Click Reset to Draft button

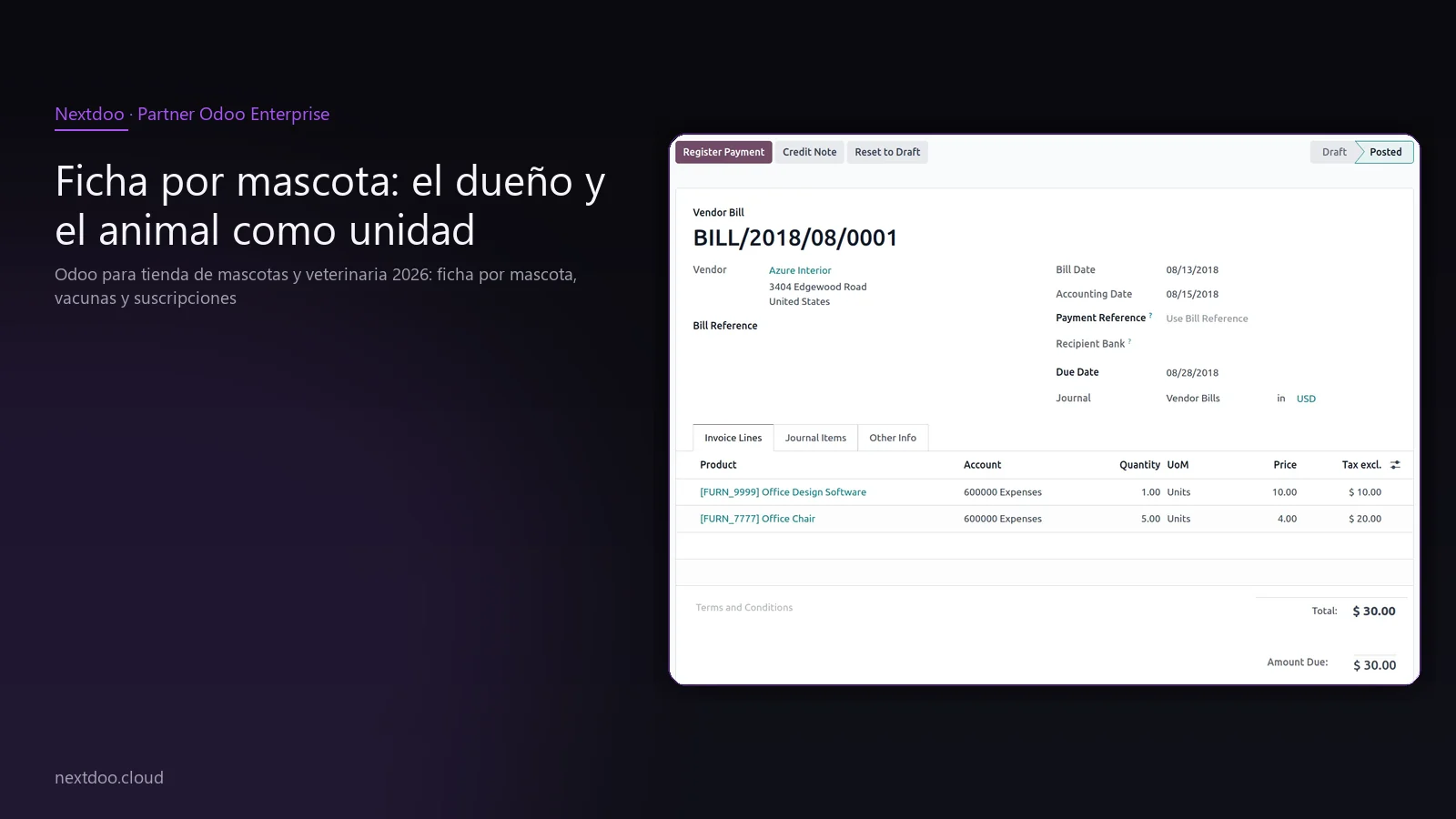pyautogui.click(x=887, y=152)
